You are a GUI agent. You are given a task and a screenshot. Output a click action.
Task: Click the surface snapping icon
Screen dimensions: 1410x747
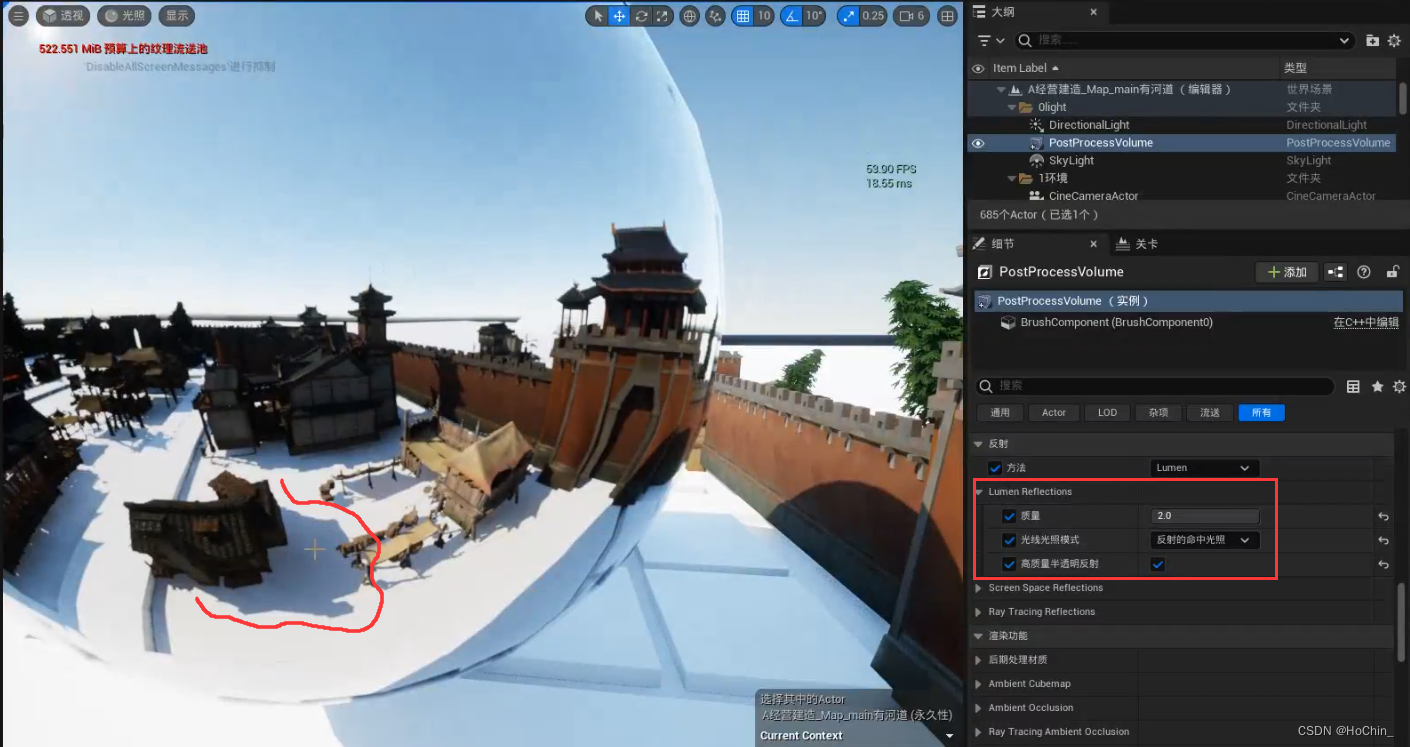pos(713,16)
